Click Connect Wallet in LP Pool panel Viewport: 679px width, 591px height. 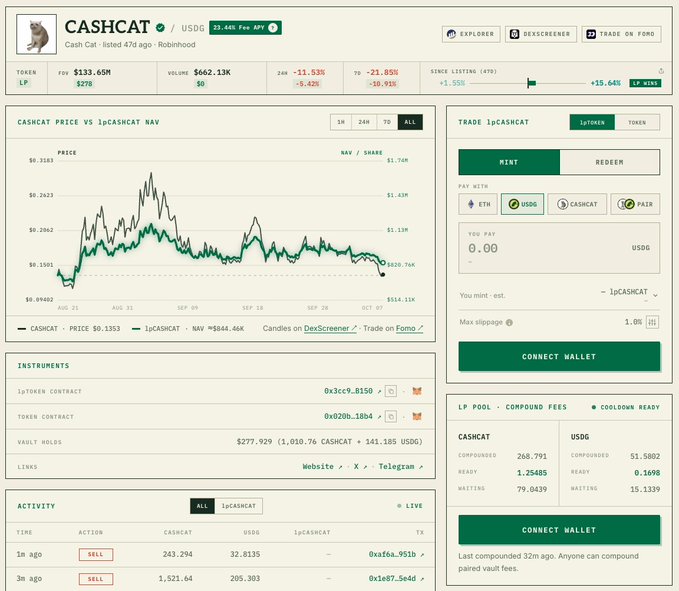pos(559,530)
